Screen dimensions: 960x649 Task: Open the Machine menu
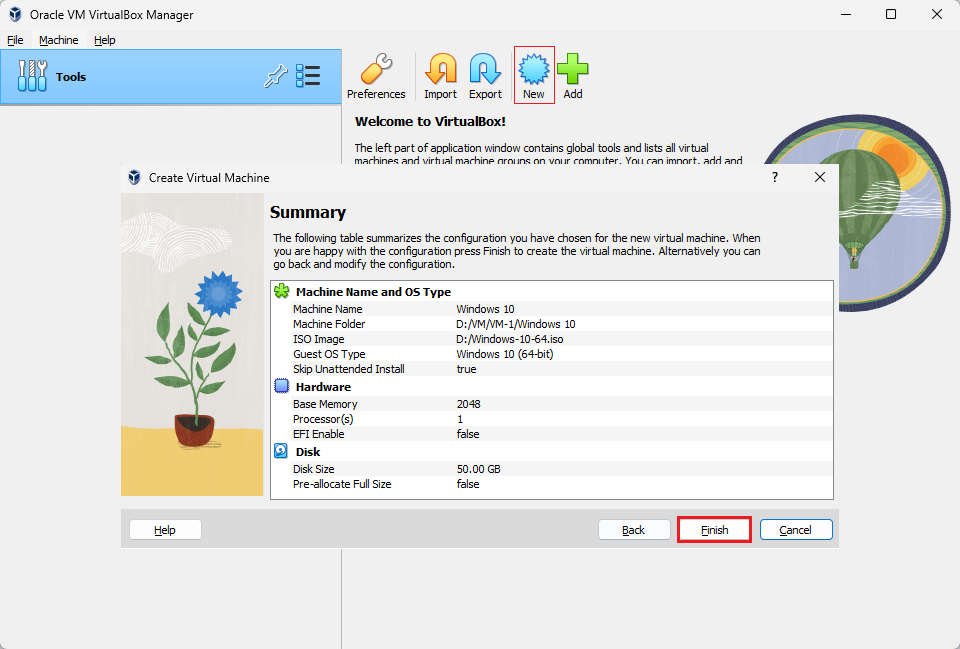[59, 40]
